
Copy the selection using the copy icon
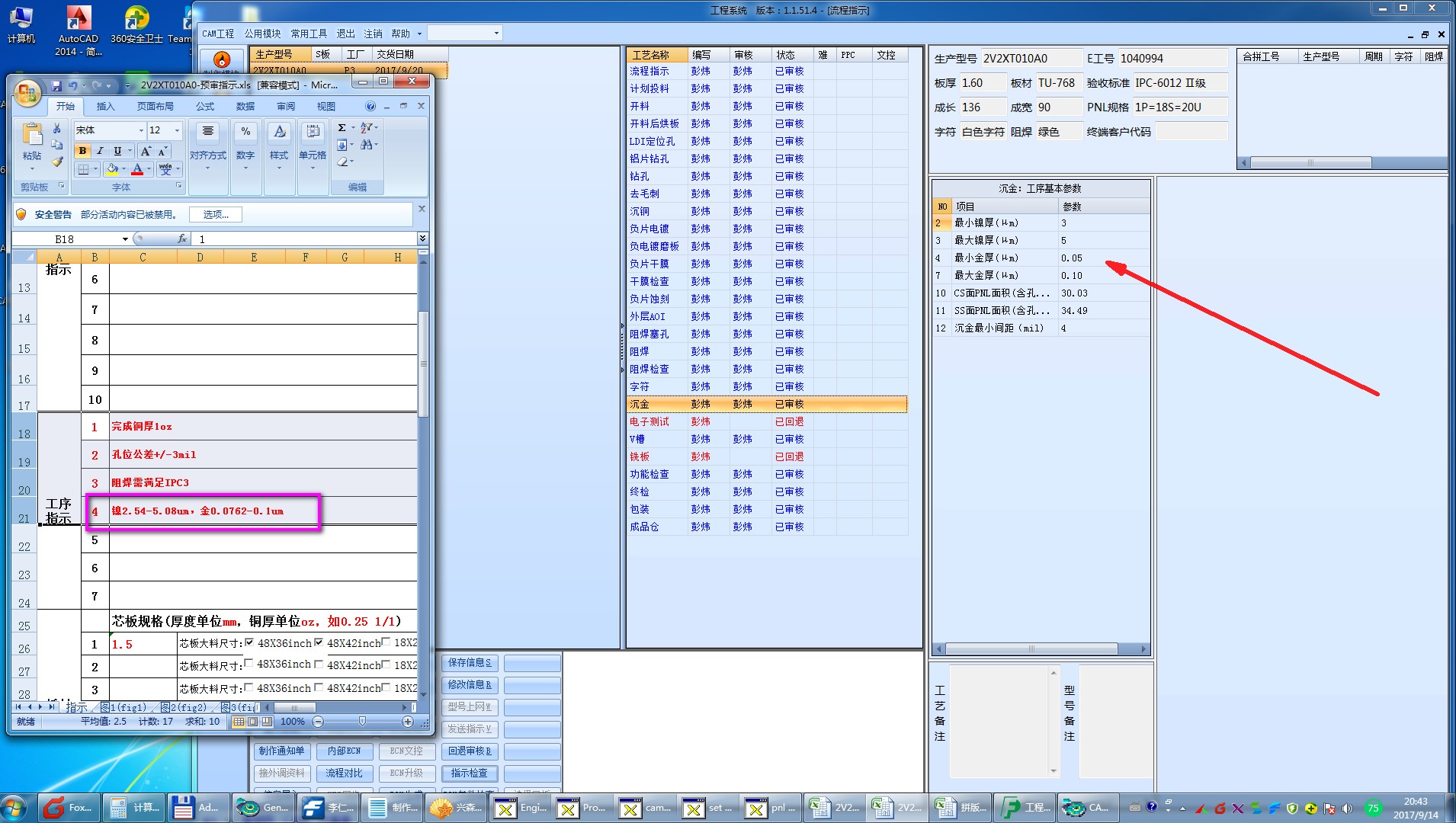pos(56,145)
